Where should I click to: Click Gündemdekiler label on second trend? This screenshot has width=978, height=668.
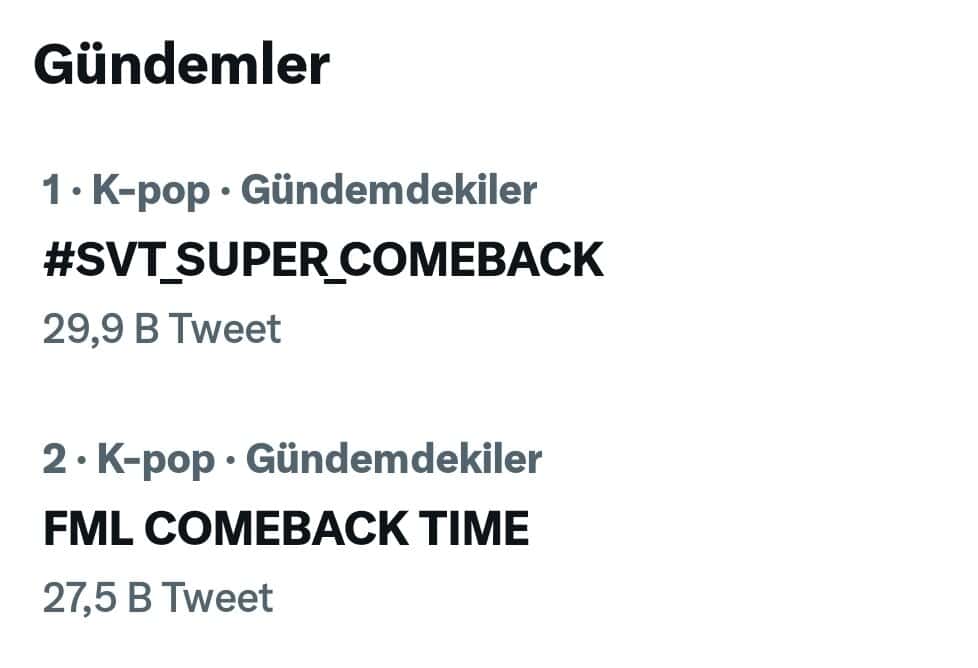pos(393,460)
